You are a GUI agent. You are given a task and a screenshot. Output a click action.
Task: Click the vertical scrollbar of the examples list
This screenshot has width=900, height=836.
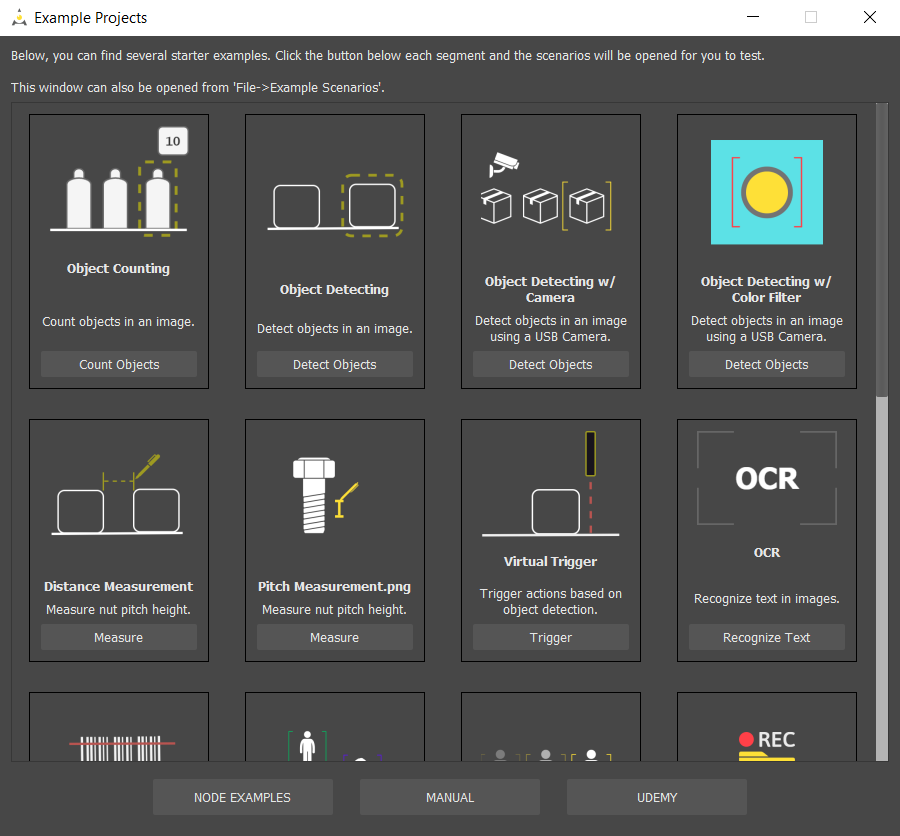tap(881, 250)
